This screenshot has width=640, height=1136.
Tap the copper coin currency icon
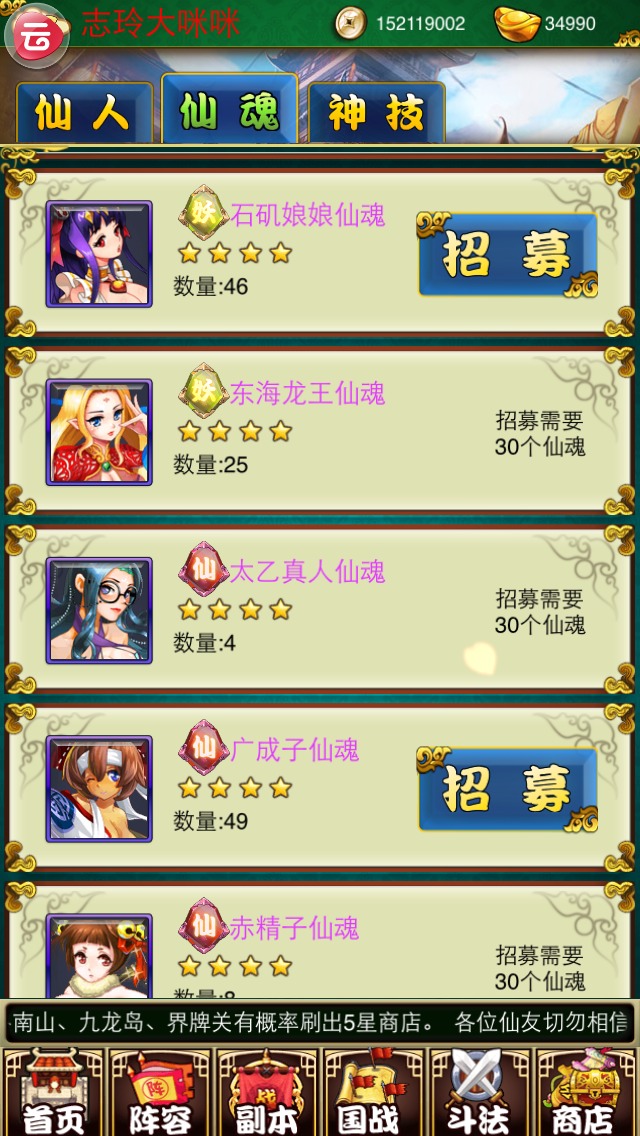click(x=351, y=24)
